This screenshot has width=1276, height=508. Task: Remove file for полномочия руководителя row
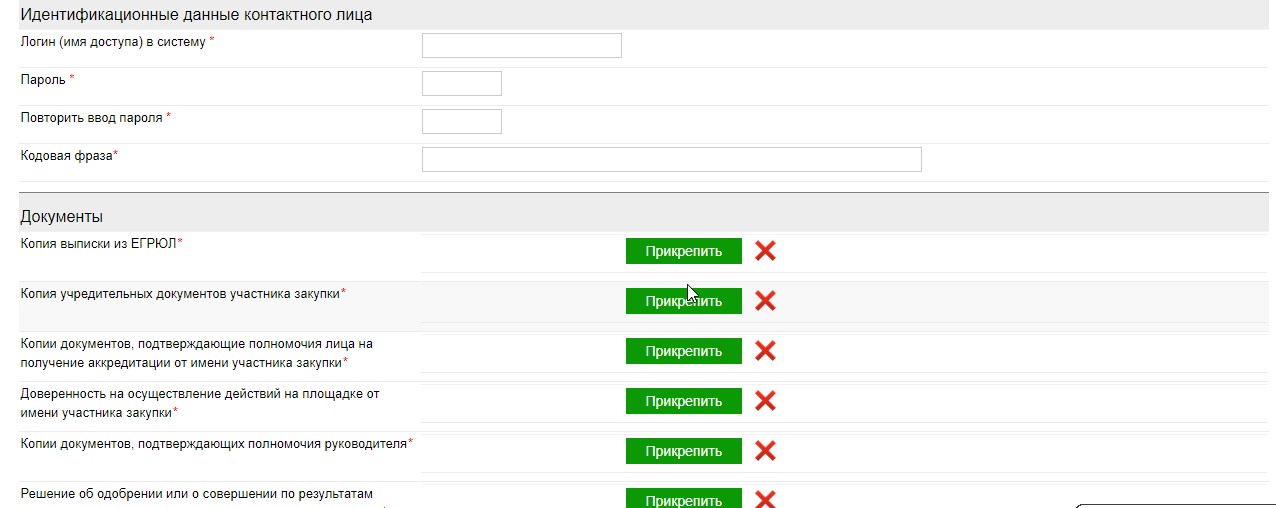[x=765, y=451]
